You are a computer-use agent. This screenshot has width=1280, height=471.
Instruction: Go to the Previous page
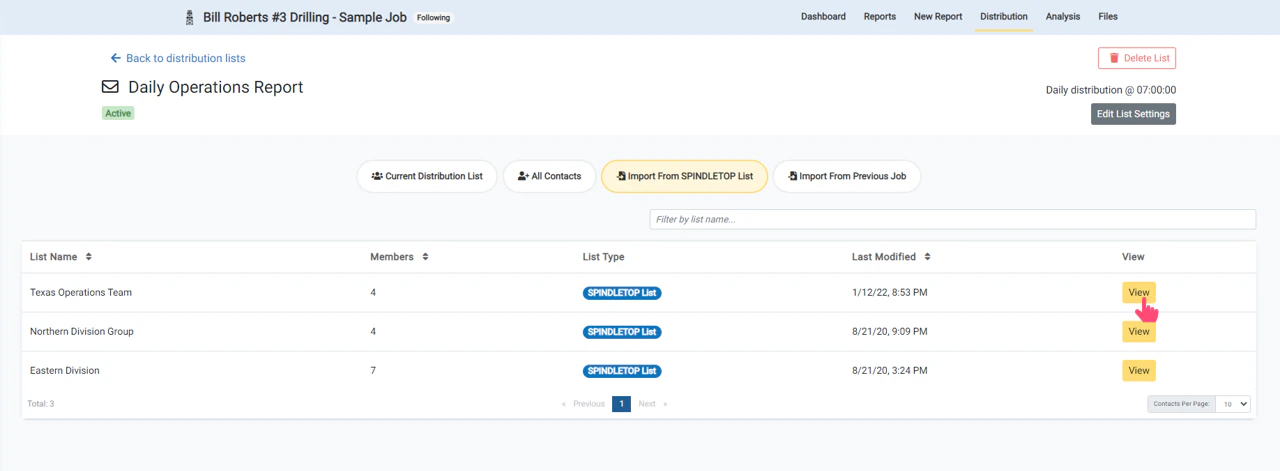(583, 404)
